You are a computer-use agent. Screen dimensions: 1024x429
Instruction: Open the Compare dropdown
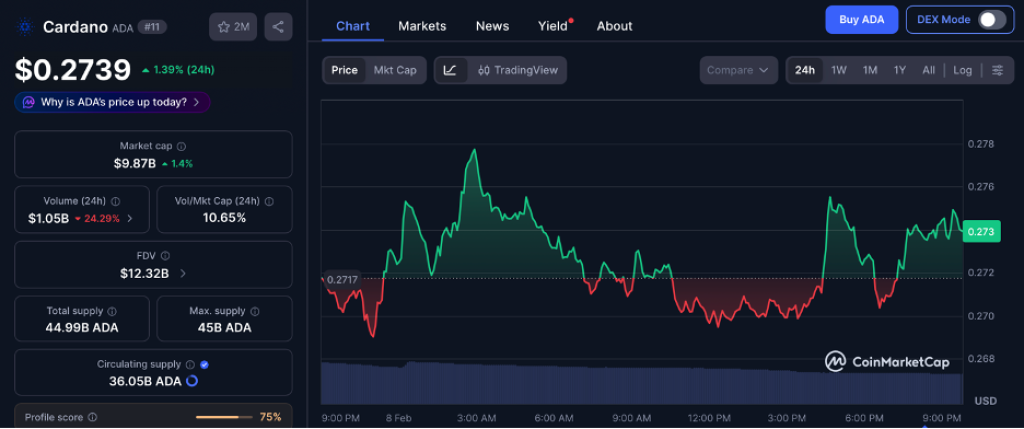tap(738, 70)
